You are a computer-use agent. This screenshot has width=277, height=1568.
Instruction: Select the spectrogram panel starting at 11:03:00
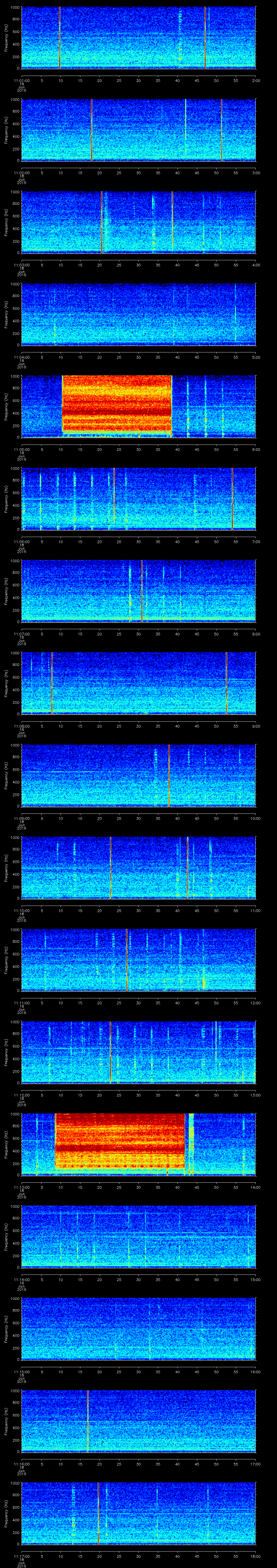(x=138, y=222)
